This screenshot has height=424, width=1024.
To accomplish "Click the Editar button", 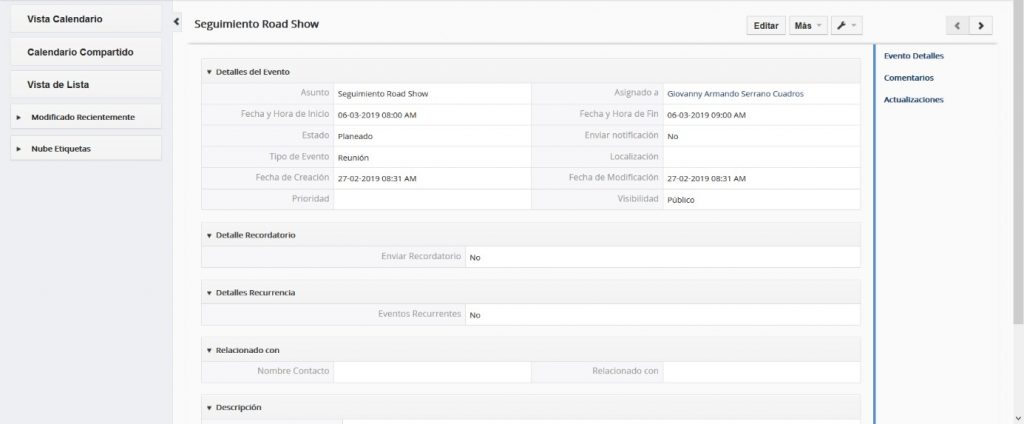I will (x=766, y=26).
